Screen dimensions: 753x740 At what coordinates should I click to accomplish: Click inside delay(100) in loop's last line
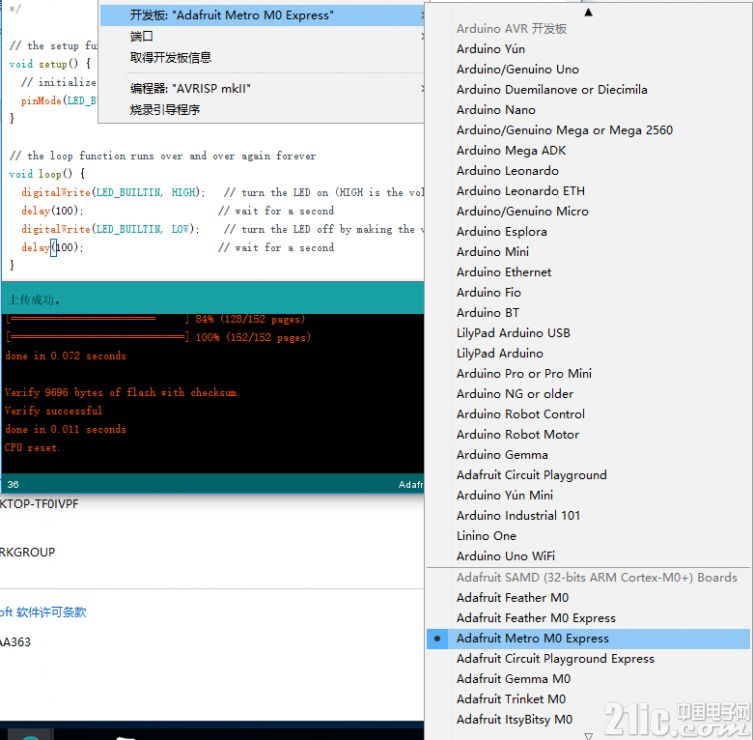52,247
